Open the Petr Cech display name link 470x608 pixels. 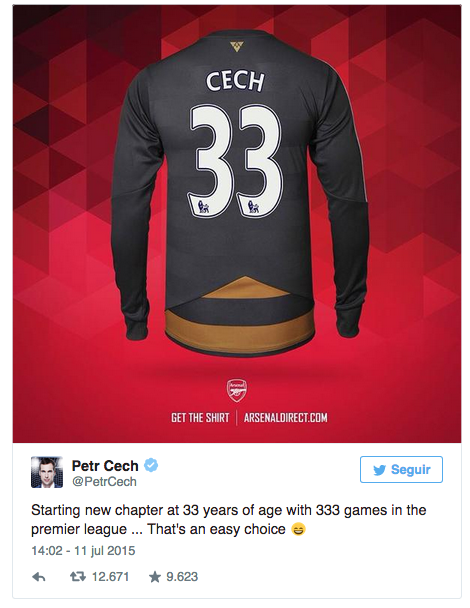coord(105,466)
